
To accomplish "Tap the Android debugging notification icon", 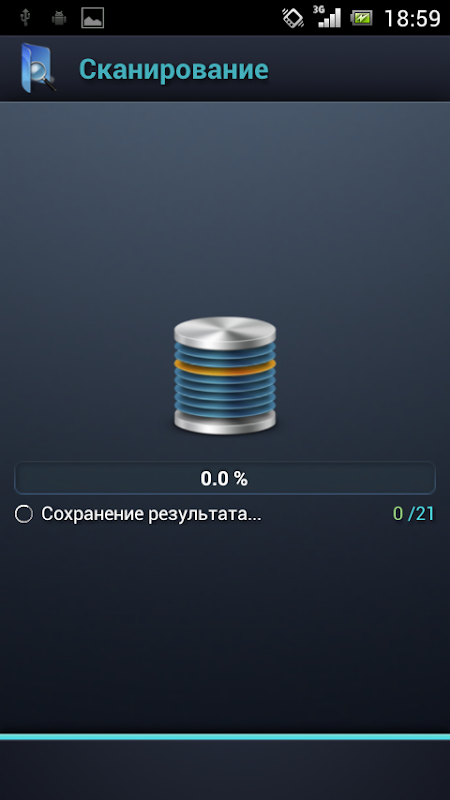I will (59, 18).
